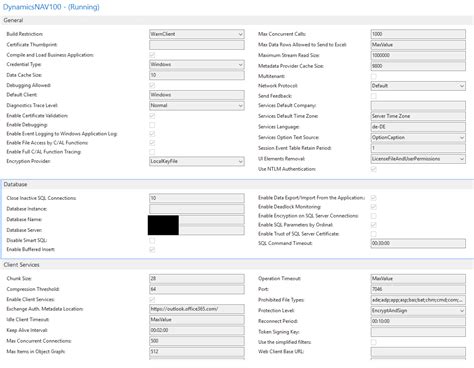Click the Services Default Company field
The height and width of the screenshot is (368, 474).
tap(418, 105)
